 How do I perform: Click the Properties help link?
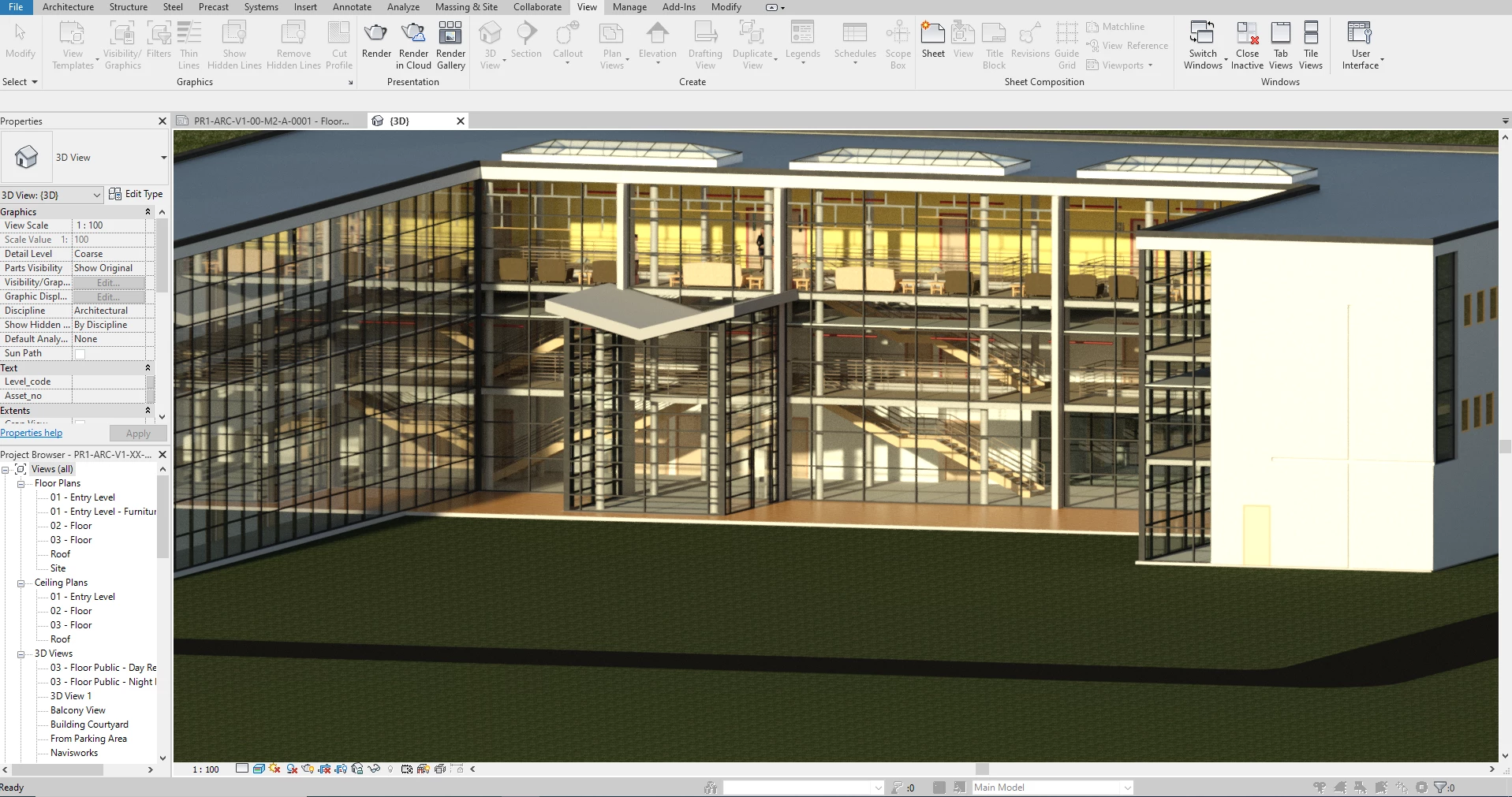32,433
